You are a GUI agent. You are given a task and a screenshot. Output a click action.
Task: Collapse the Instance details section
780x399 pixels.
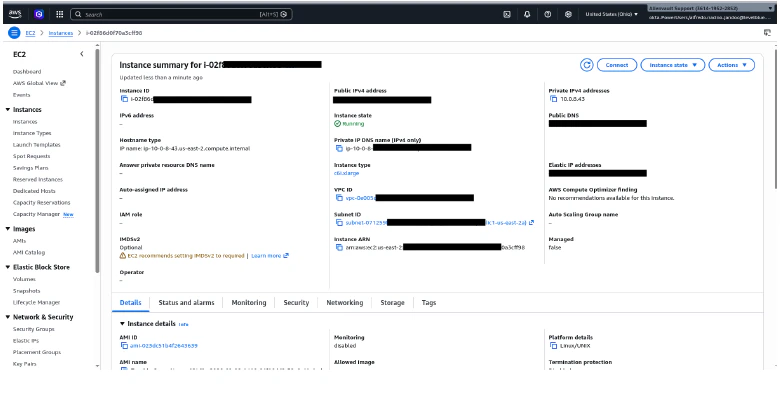[x=122, y=323]
